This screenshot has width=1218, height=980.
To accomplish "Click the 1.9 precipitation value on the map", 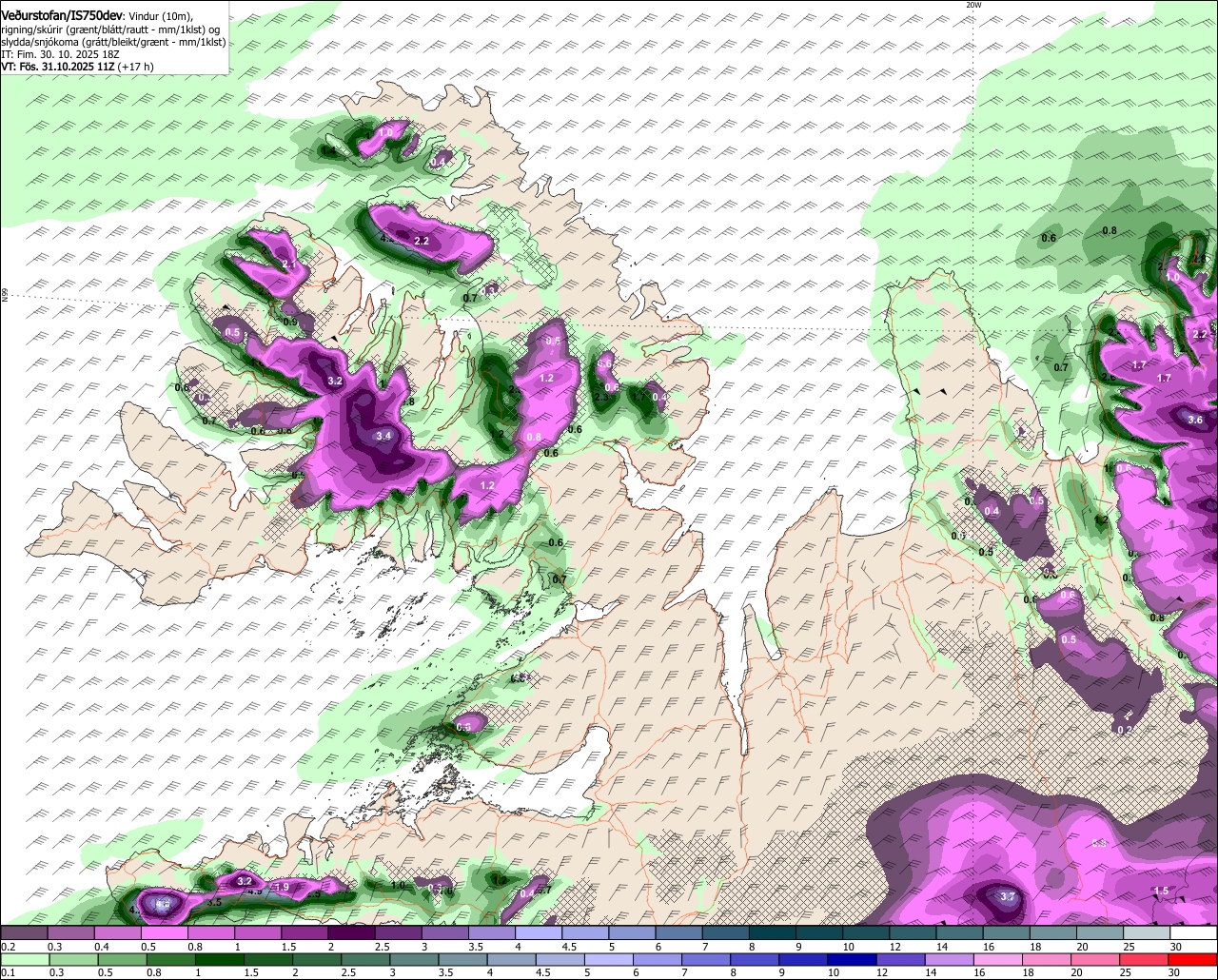I will pos(282,887).
